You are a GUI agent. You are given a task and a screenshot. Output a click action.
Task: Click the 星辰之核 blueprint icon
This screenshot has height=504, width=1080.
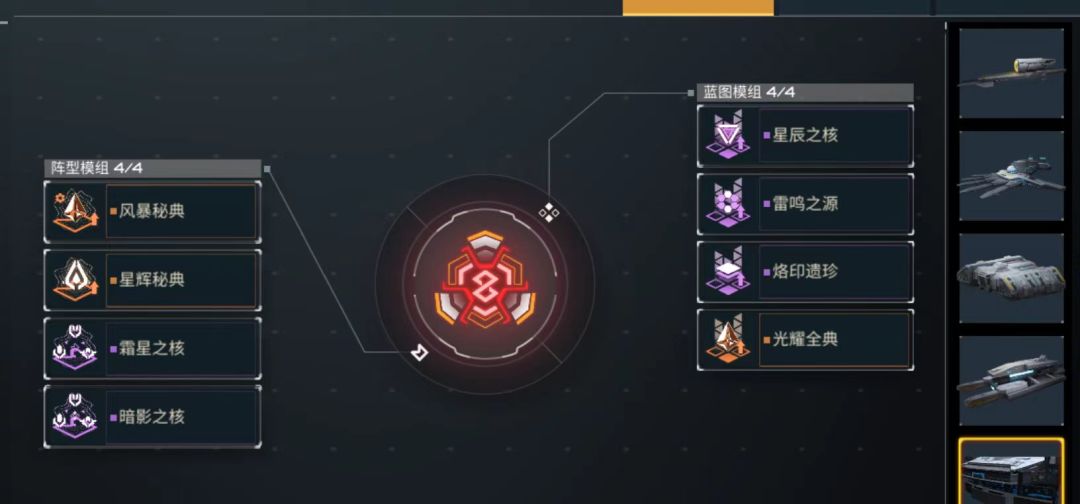(x=728, y=135)
